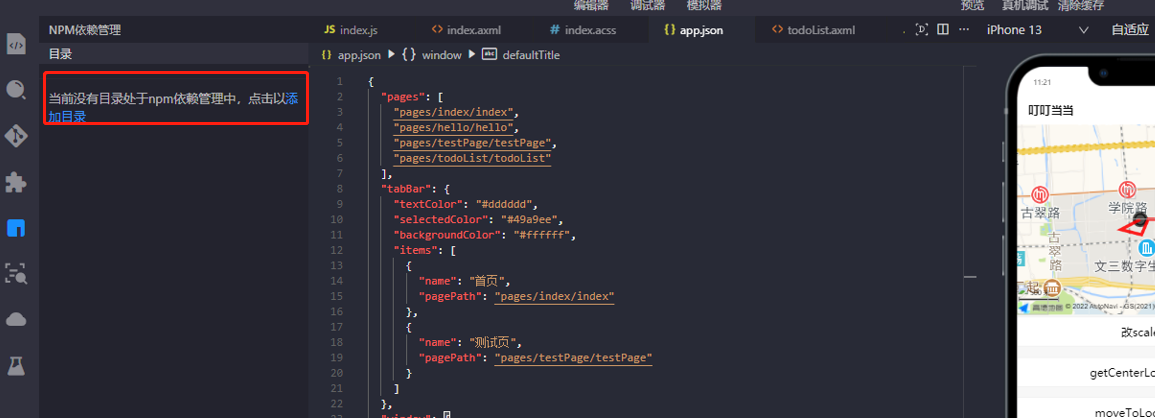Click the "tabBar" key on line 9

(x=404, y=188)
